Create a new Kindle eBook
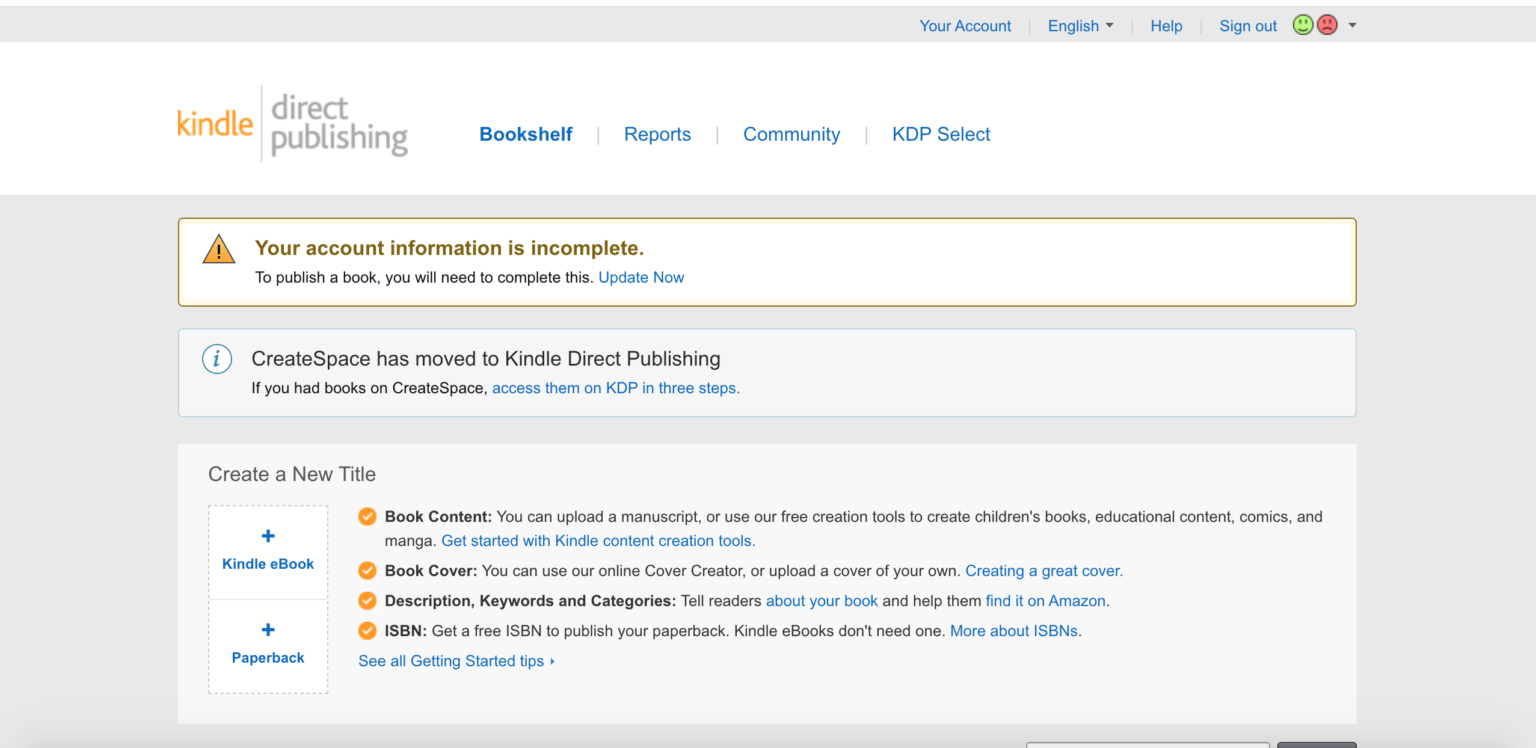 (x=267, y=550)
